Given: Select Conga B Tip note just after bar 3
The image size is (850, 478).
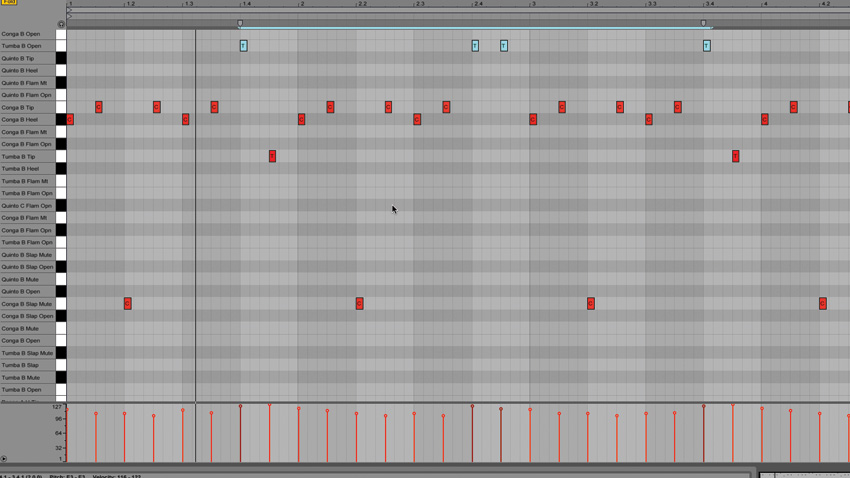Looking at the screenshot, I should [562, 107].
